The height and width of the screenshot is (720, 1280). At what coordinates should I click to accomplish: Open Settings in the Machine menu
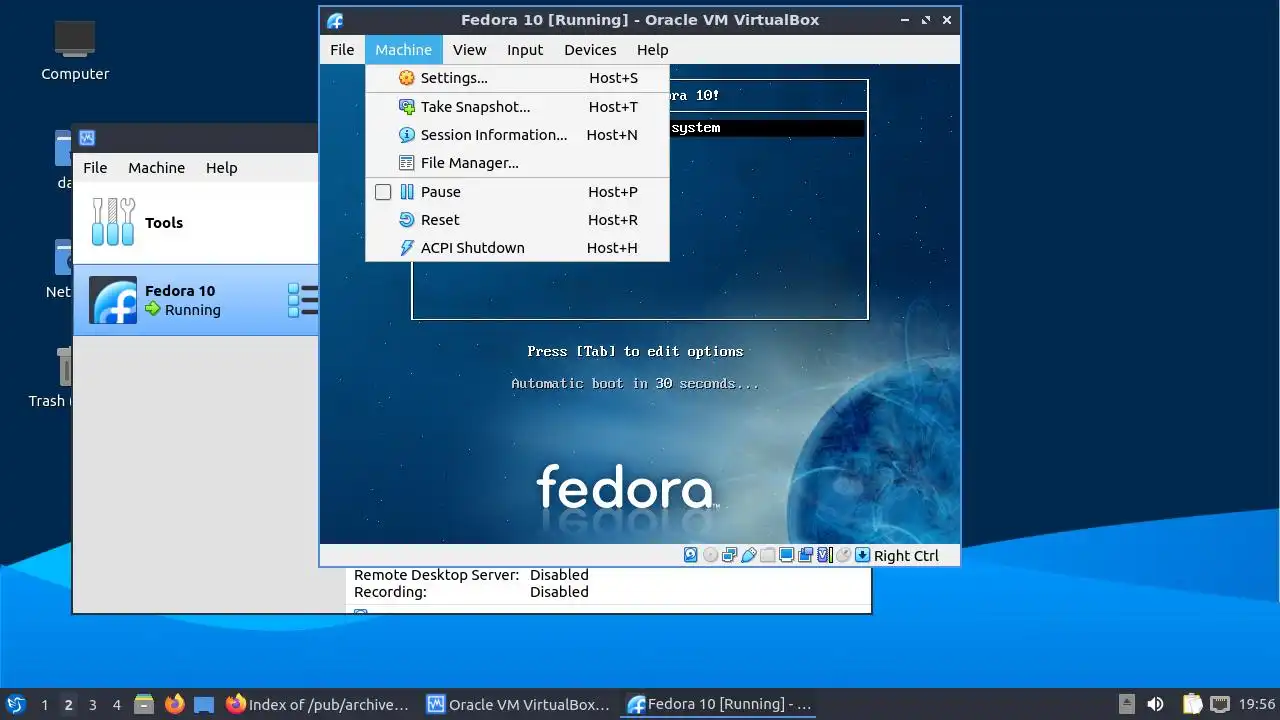point(517,78)
